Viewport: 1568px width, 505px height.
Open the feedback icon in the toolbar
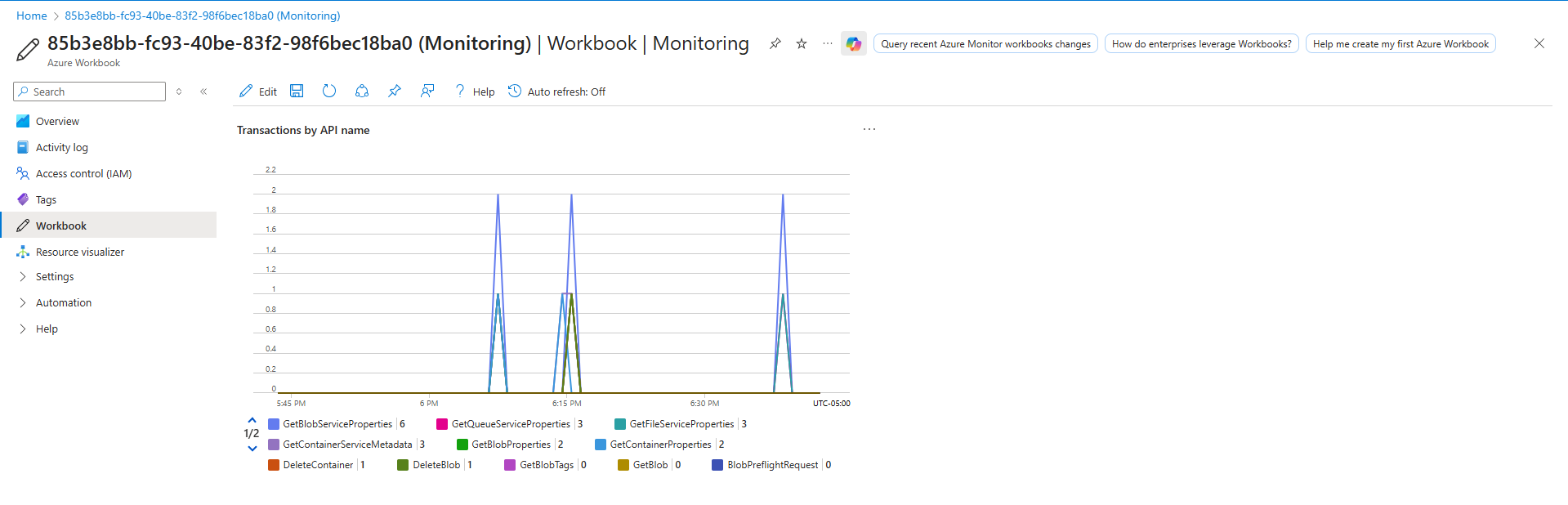427,92
